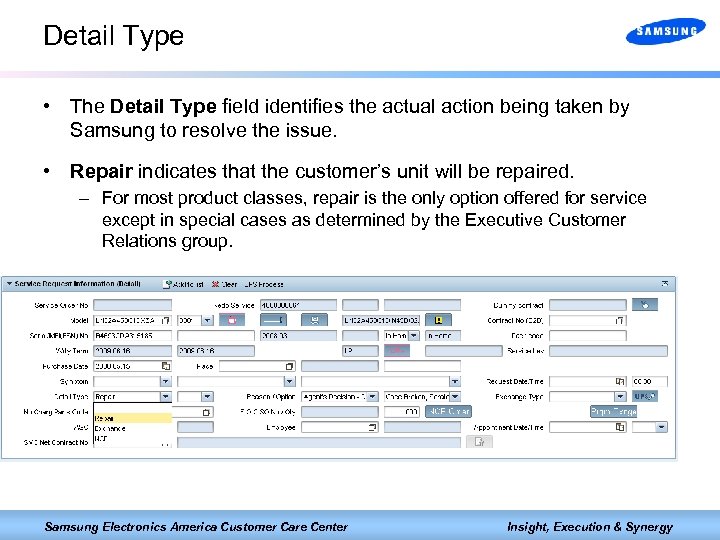Select the option below Exchange in the list

coord(133,439)
